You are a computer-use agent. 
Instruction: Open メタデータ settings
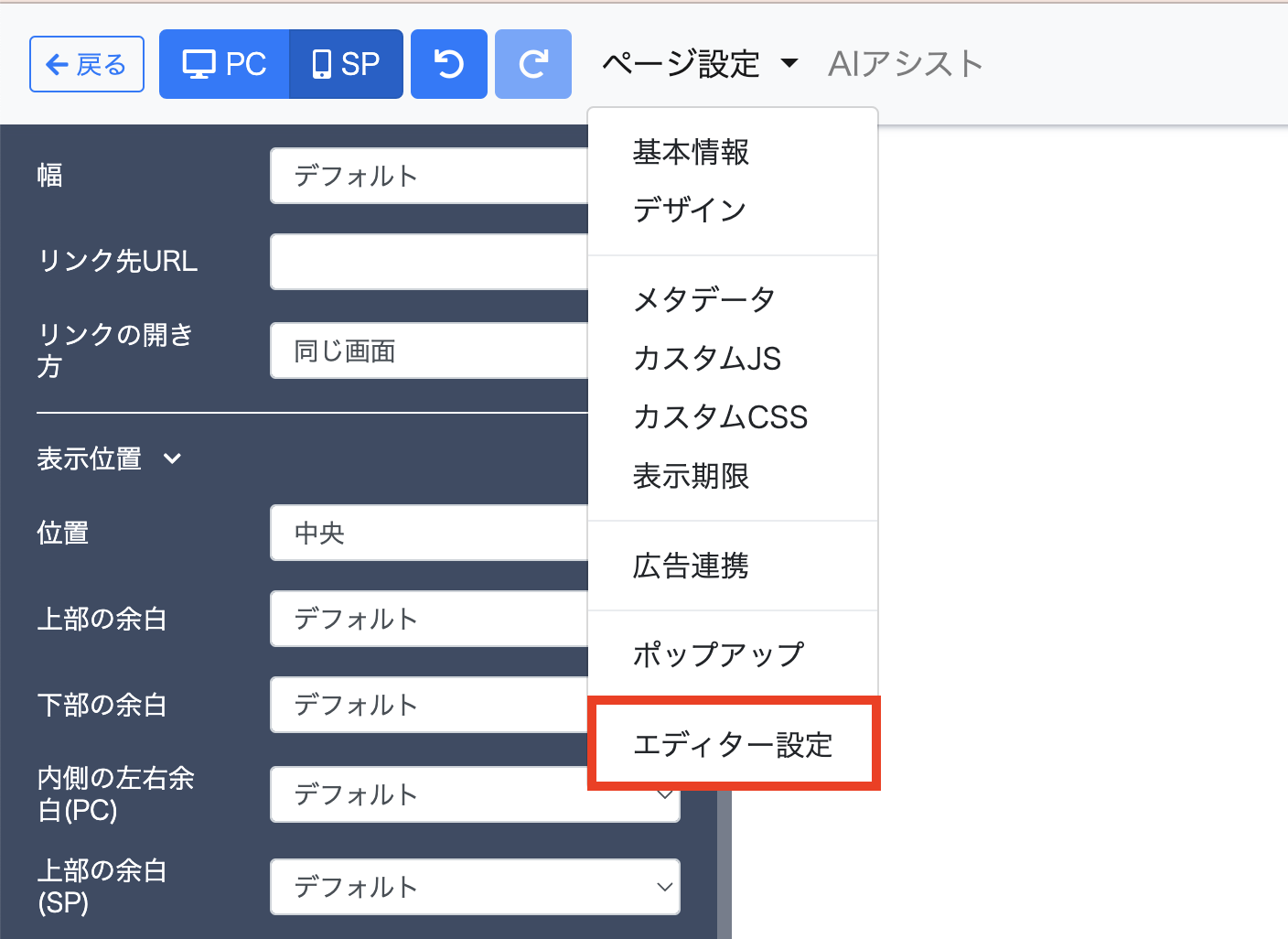pos(703,299)
